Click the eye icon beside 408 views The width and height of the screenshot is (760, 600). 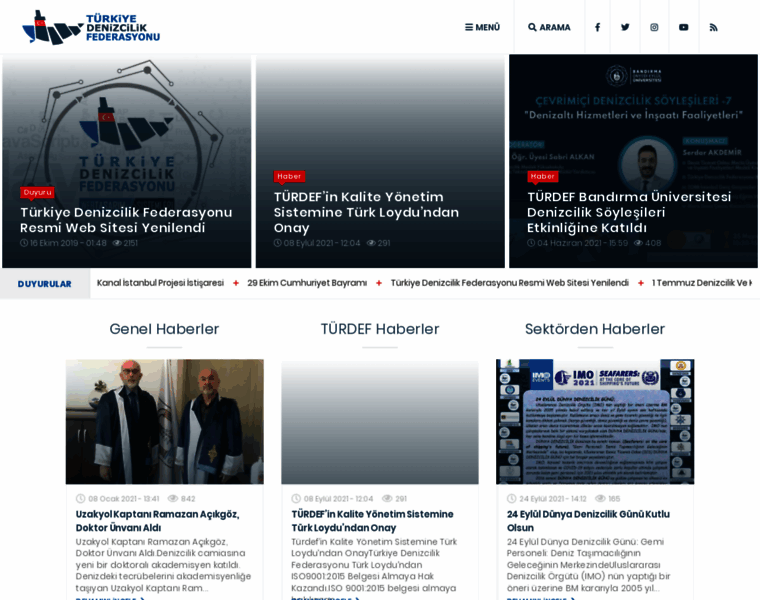tap(638, 243)
